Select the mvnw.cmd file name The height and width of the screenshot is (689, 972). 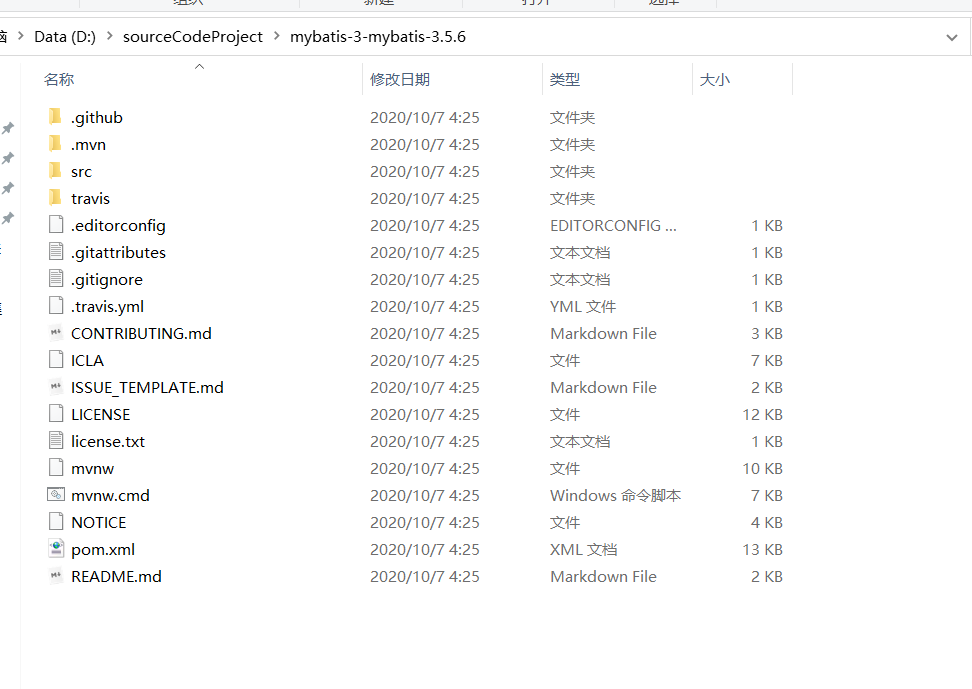click(x=110, y=496)
